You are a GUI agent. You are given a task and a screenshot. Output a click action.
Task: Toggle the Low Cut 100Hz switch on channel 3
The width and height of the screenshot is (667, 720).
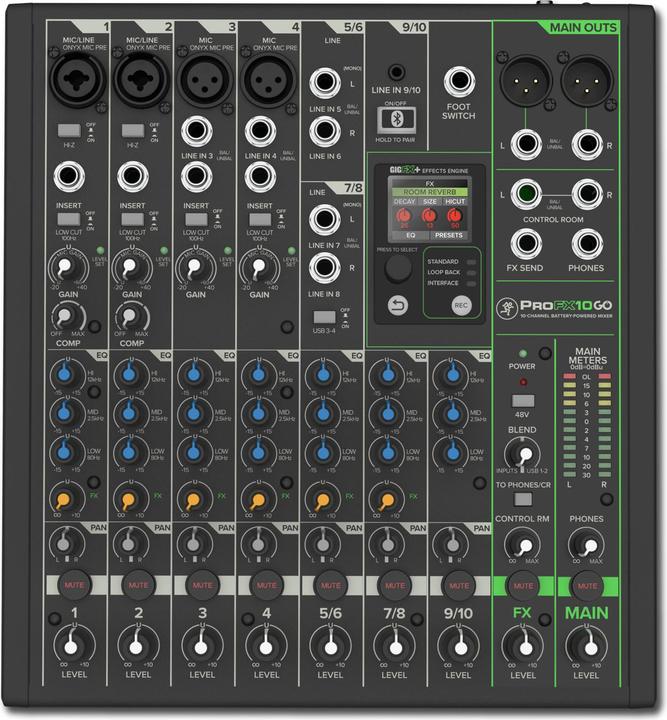click(198, 219)
